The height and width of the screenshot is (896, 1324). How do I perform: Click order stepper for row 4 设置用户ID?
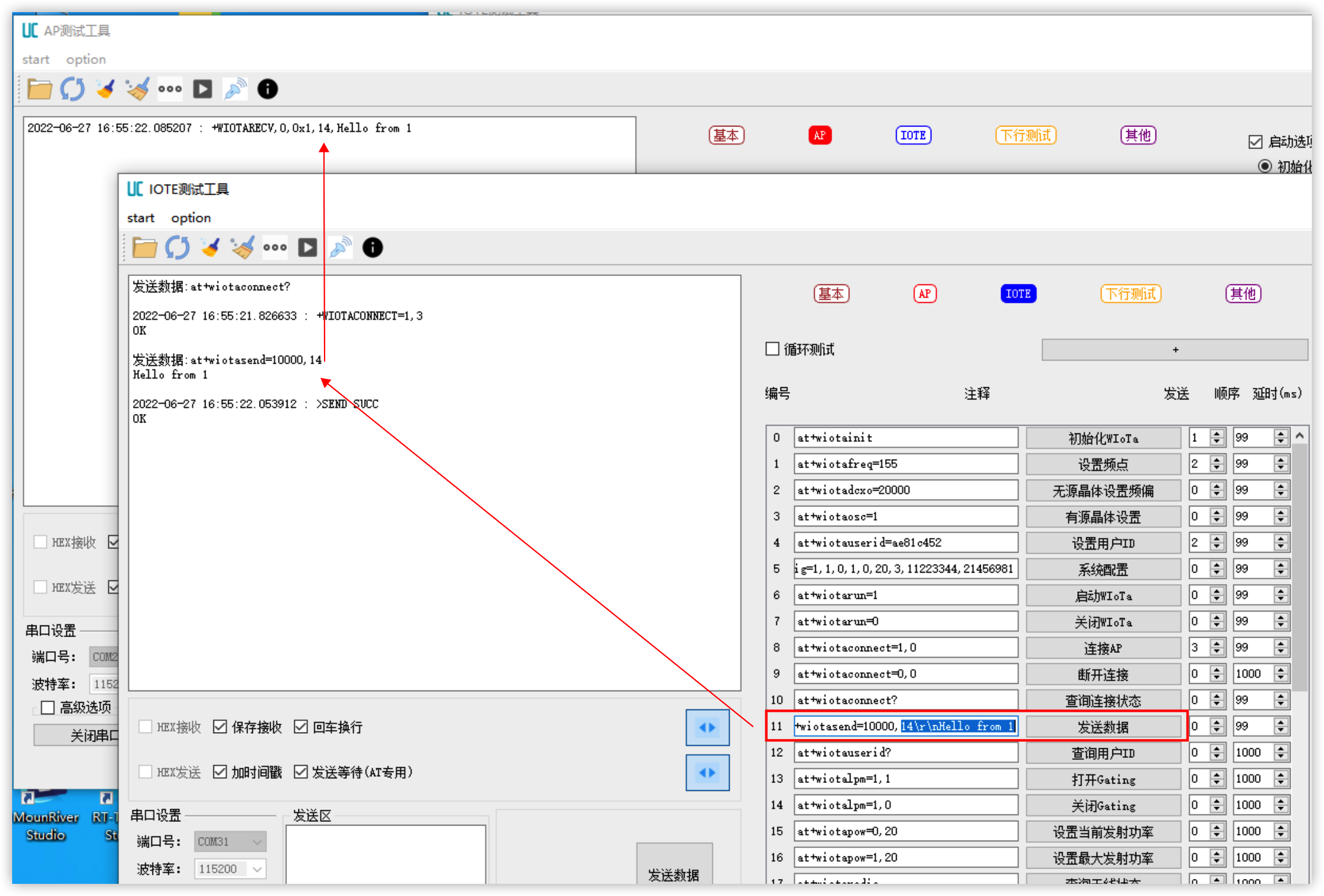point(1216,543)
